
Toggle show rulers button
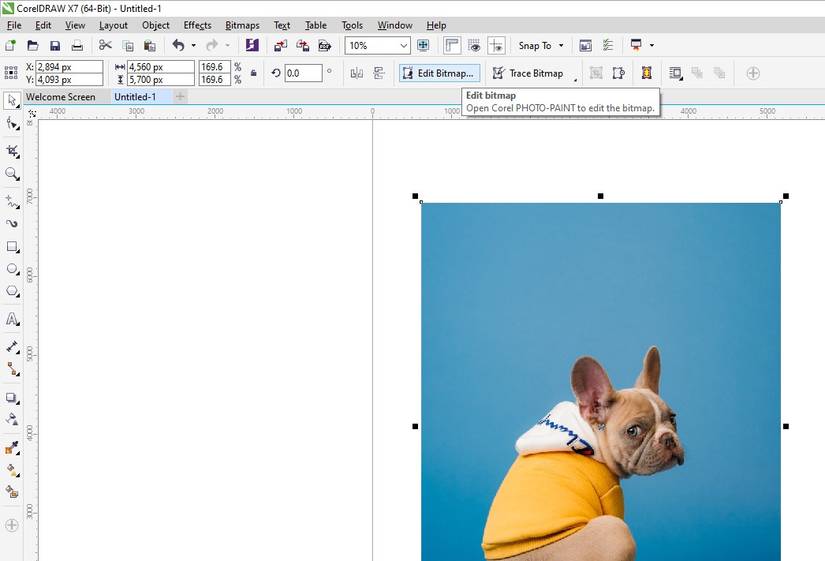pos(452,46)
